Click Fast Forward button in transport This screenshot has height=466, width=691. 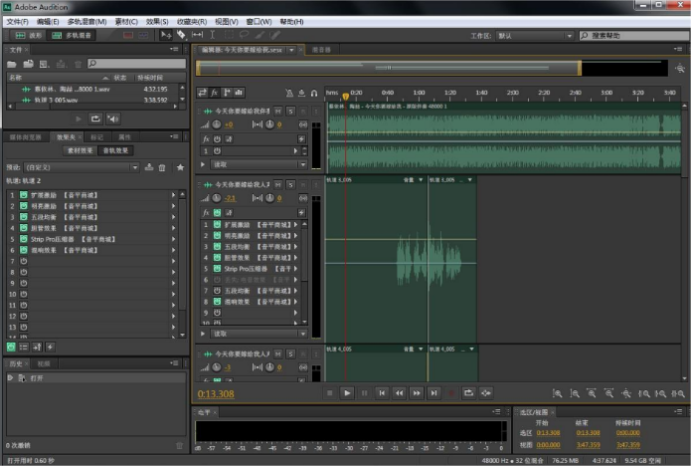pos(416,393)
